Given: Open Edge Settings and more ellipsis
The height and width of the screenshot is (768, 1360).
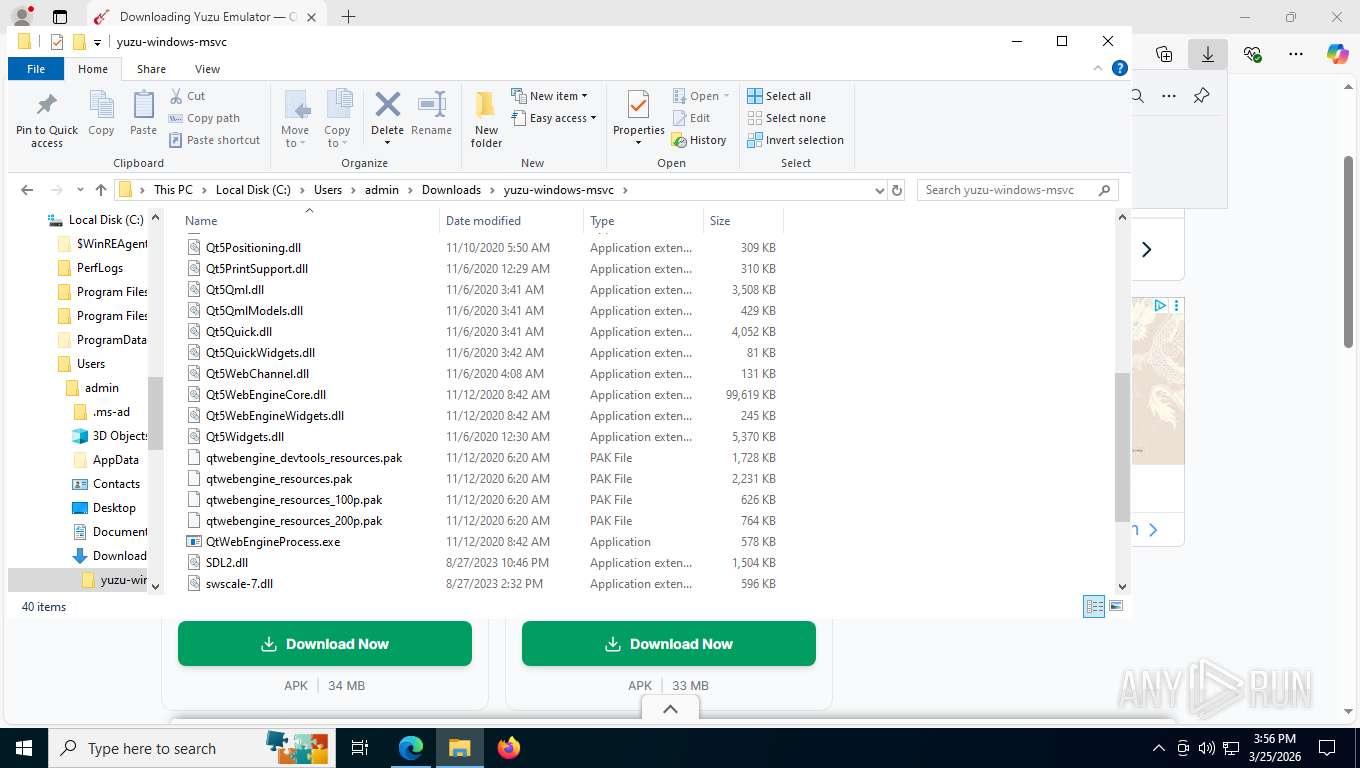Looking at the screenshot, I should coord(1296,55).
